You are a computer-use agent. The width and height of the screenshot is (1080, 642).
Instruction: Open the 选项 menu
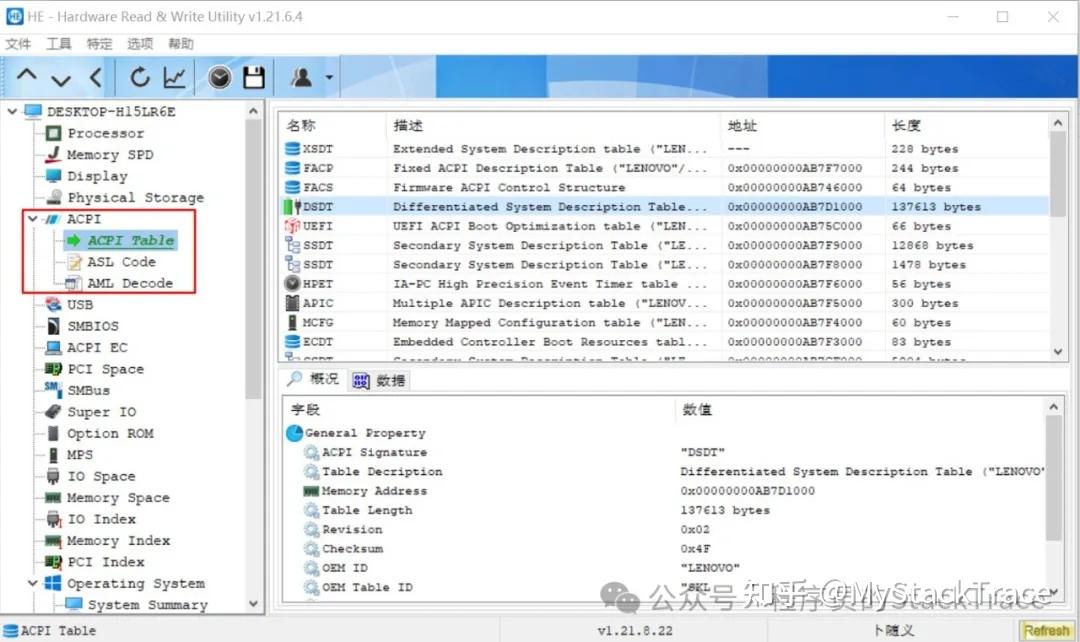(x=140, y=44)
